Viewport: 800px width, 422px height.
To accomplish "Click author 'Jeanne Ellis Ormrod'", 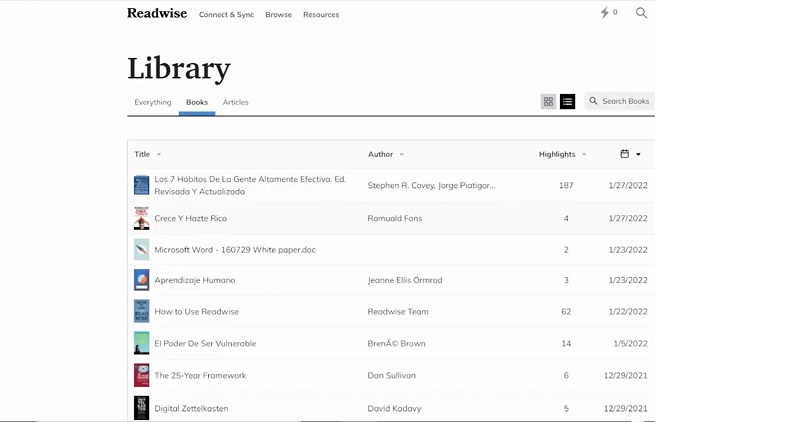I will pos(405,280).
